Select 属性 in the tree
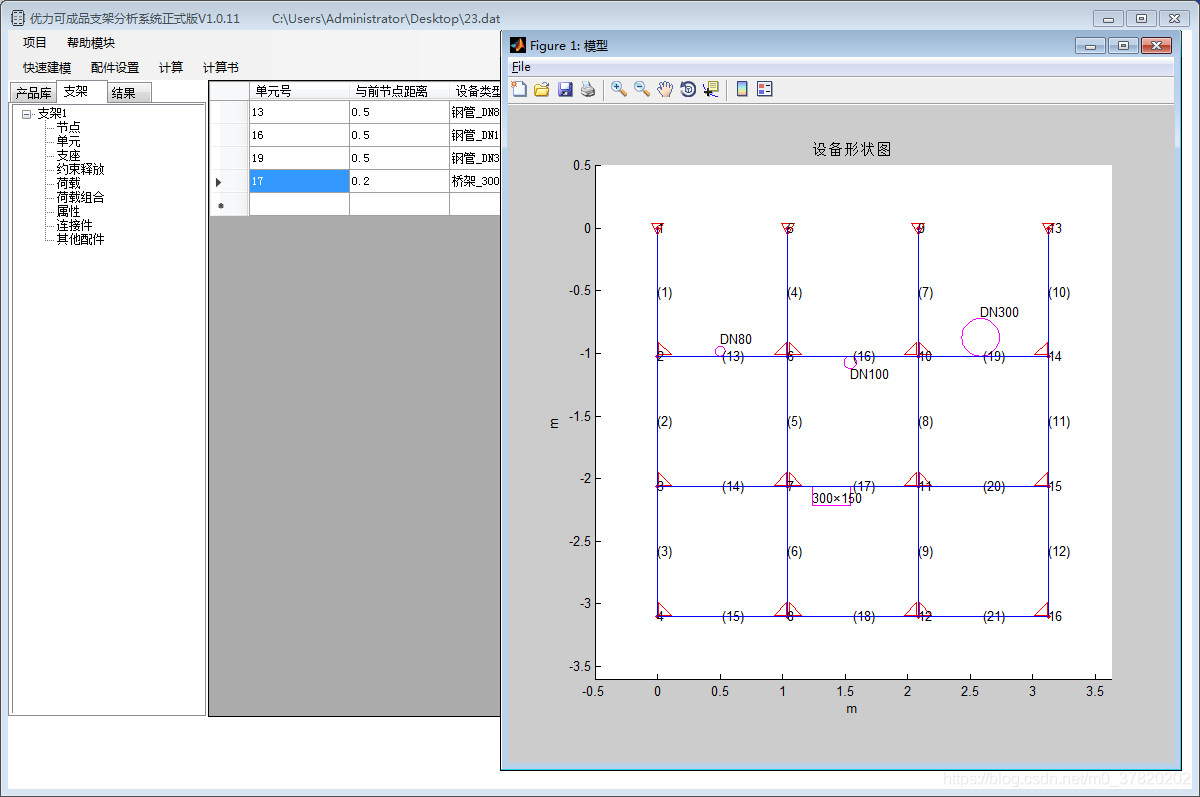Image resolution: width=1200 pixels, height=797 pixels. tap(69, 212)
